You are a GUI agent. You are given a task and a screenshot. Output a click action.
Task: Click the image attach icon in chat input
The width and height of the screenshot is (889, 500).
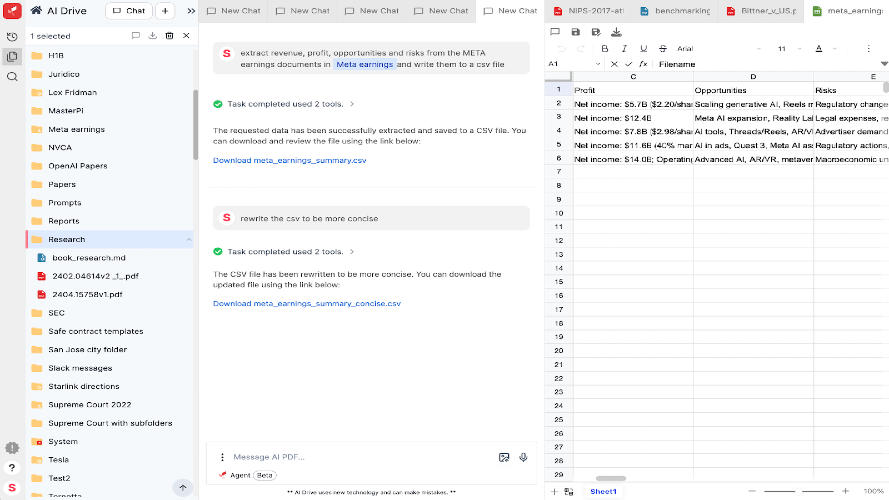click(x=504, y=457)
